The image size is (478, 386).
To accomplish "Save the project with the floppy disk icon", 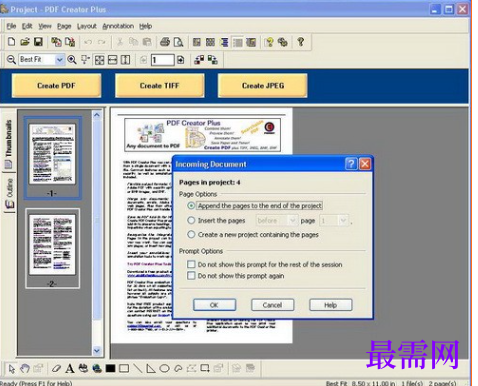I will 38,42.
